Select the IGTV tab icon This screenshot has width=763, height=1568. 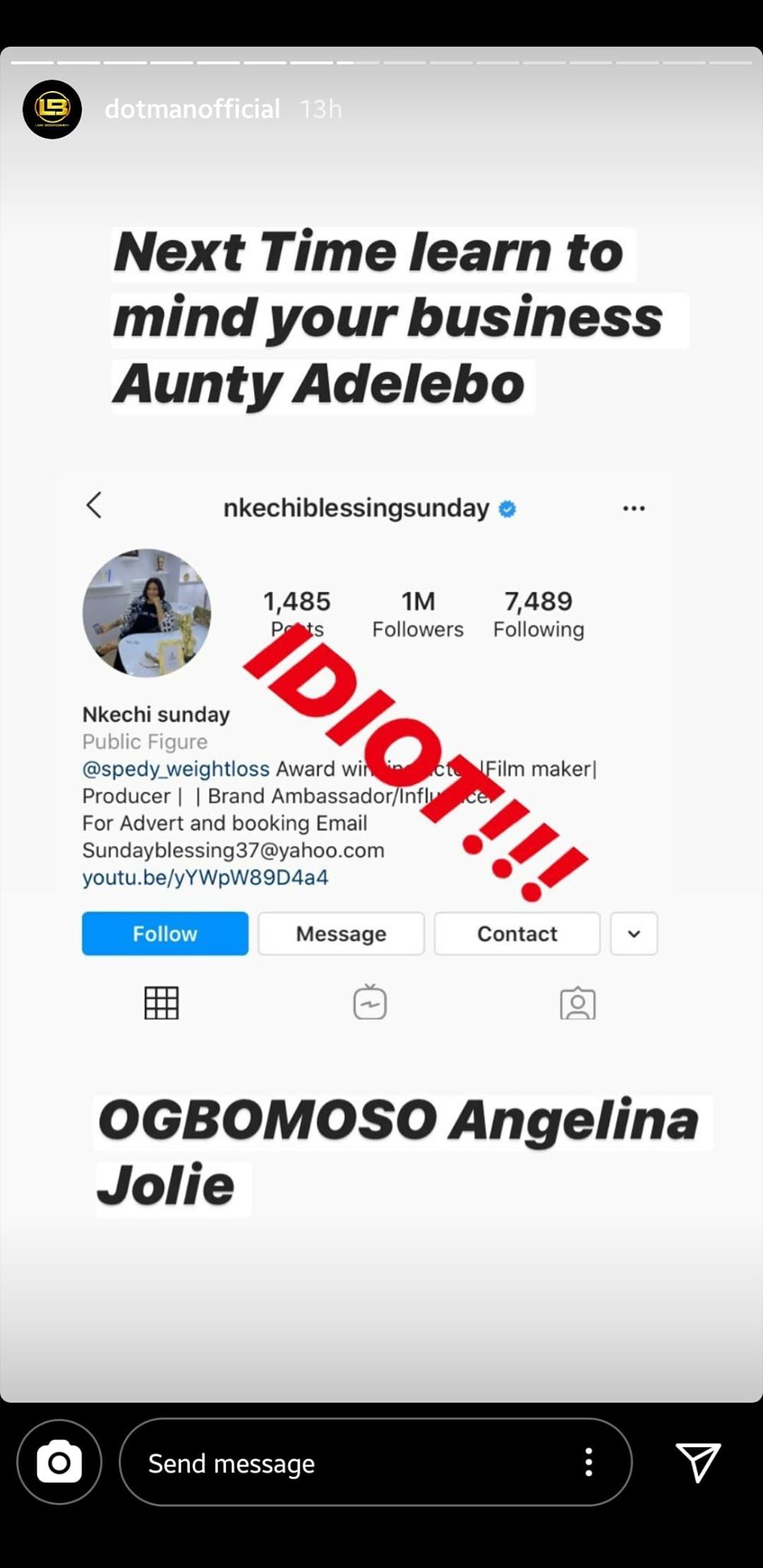point(370,1002)
